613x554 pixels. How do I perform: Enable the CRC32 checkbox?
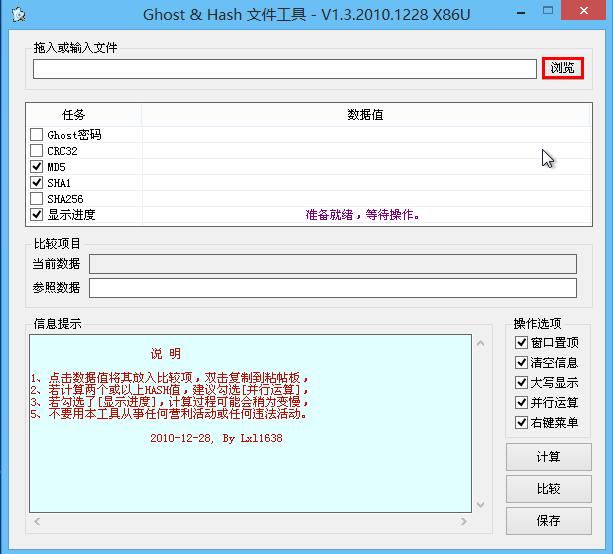tap(37, 151)
